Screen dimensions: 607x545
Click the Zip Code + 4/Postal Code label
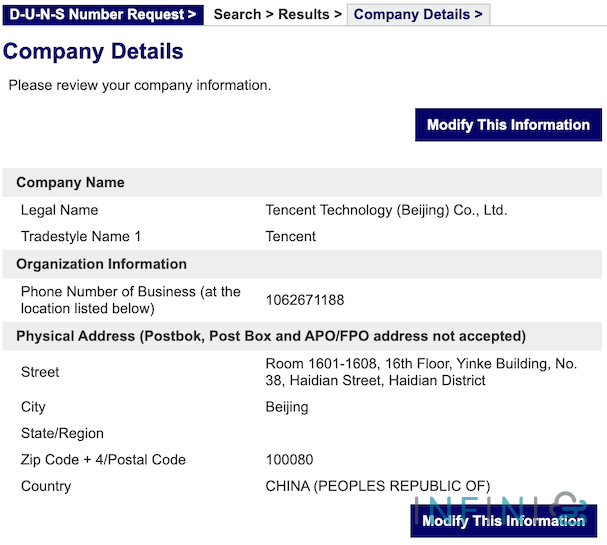pos(103,460)
